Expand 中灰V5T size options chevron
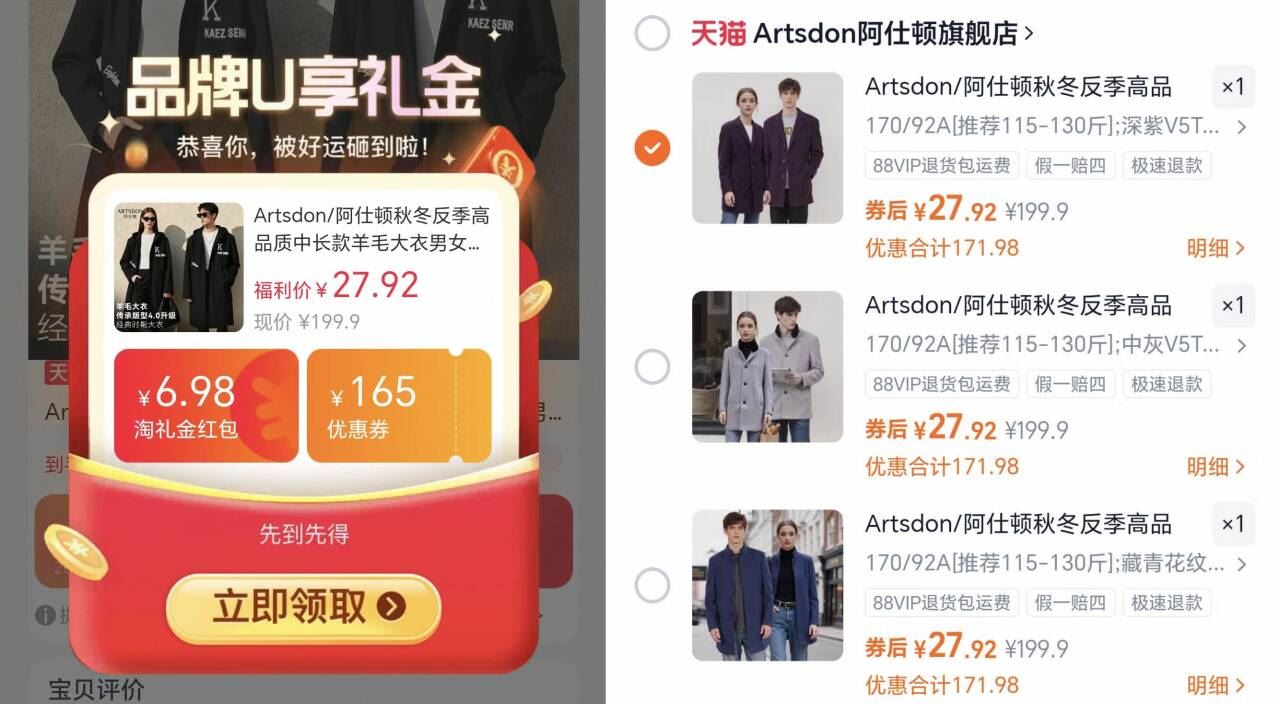Image resolution: width=1280 pixels, height=704 pixels. 1241,346
